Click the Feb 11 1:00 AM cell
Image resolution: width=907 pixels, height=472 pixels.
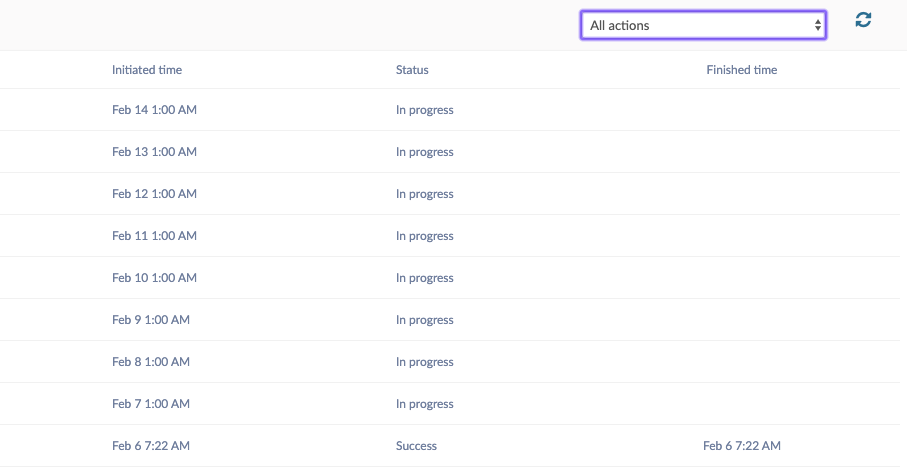point(154,236)
